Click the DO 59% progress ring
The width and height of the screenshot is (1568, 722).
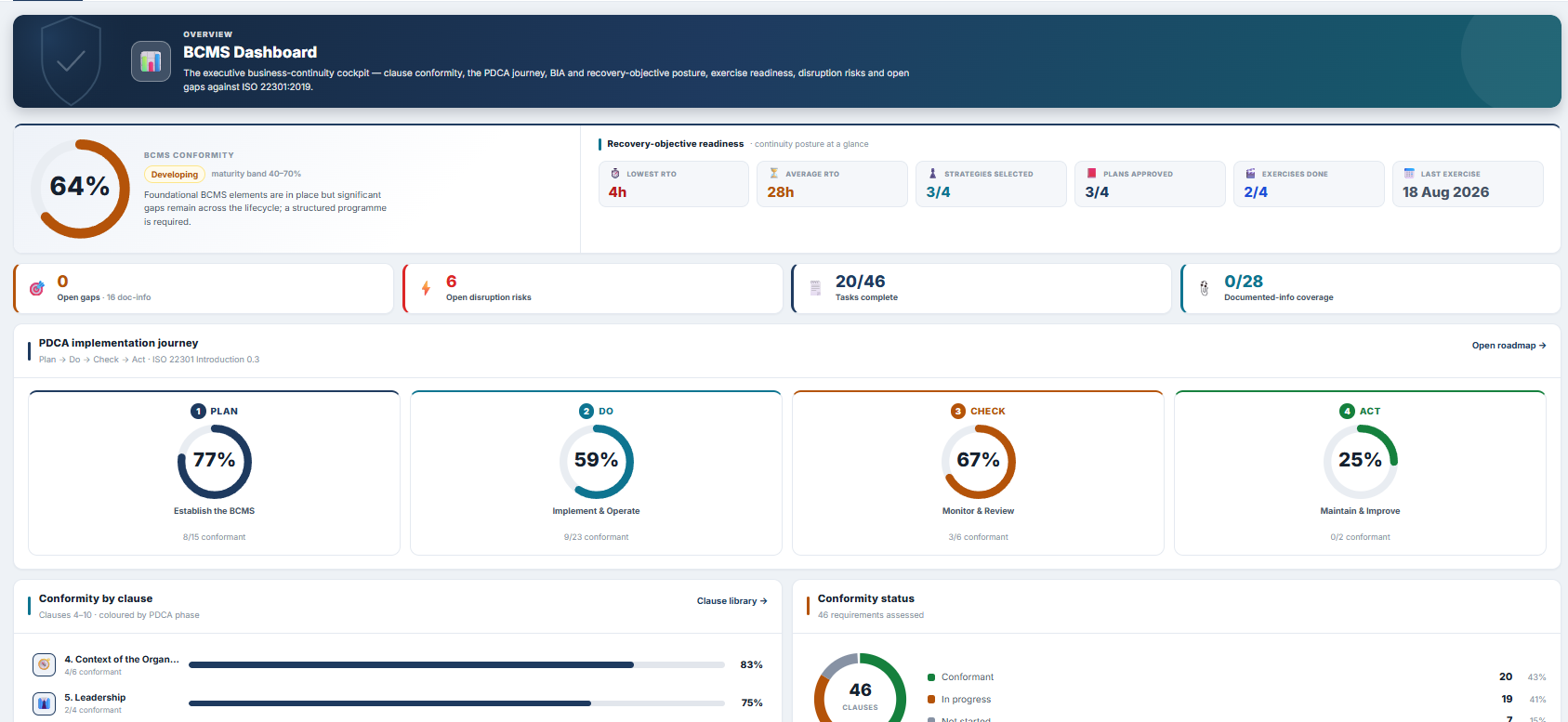(597, 462)
